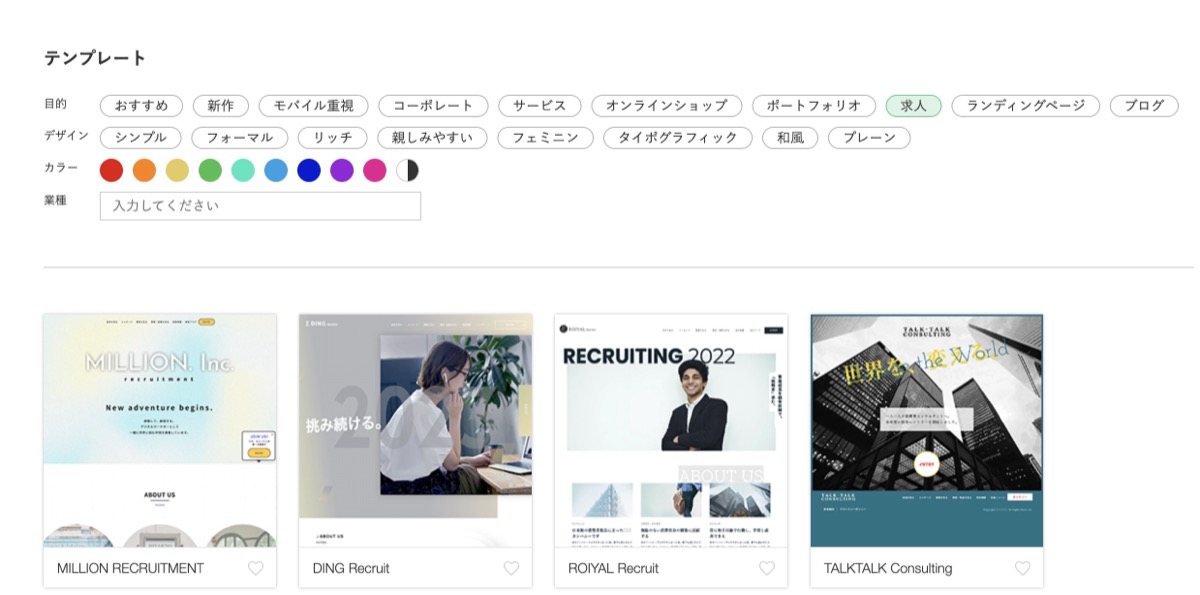
Task: Choose the ランディングページ filter
Action: 1026,106
